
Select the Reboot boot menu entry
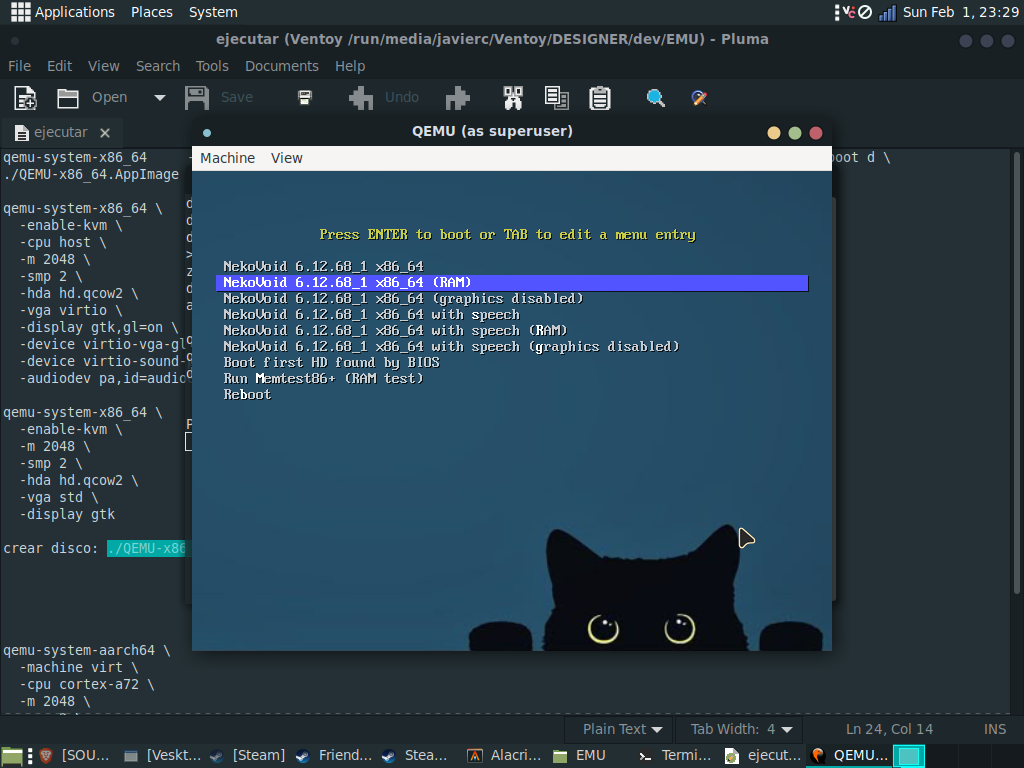pyautogui.click(x=248, y=394)
